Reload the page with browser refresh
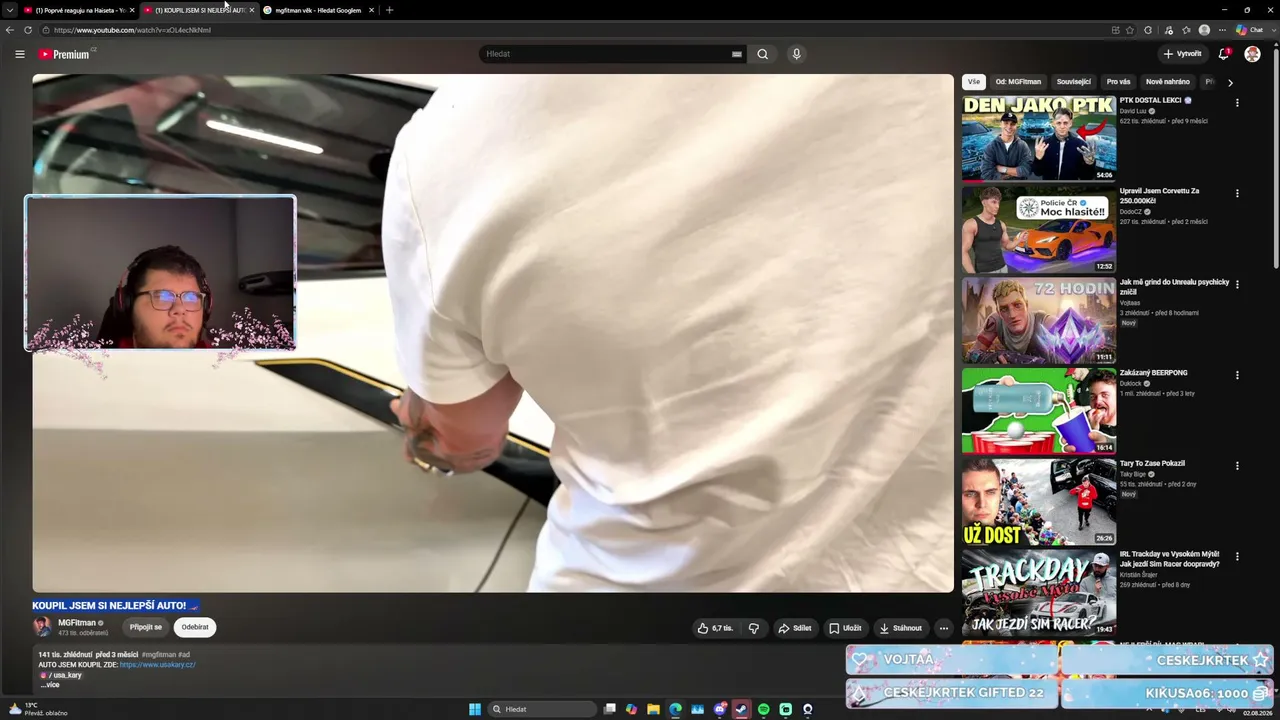 tap(28, 30)
